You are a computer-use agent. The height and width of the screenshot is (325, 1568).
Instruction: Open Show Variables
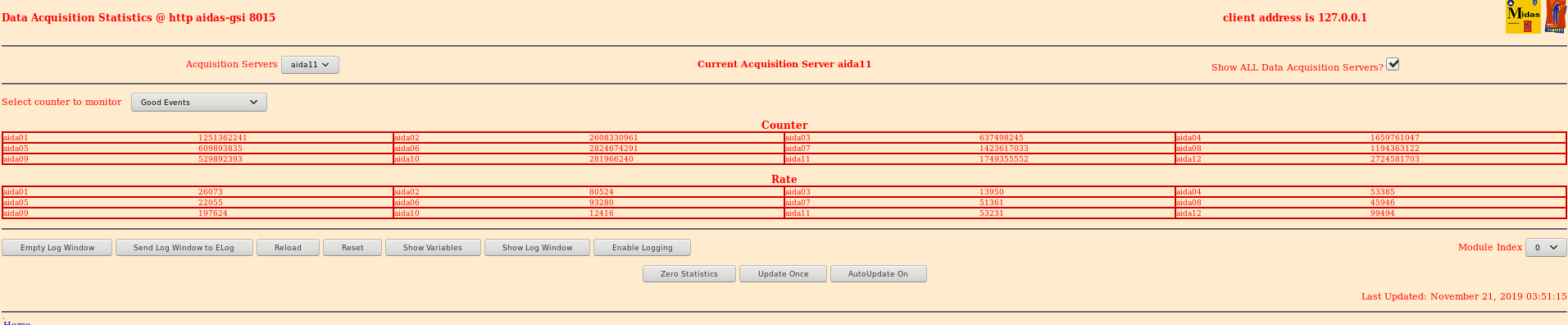[433, 248]
